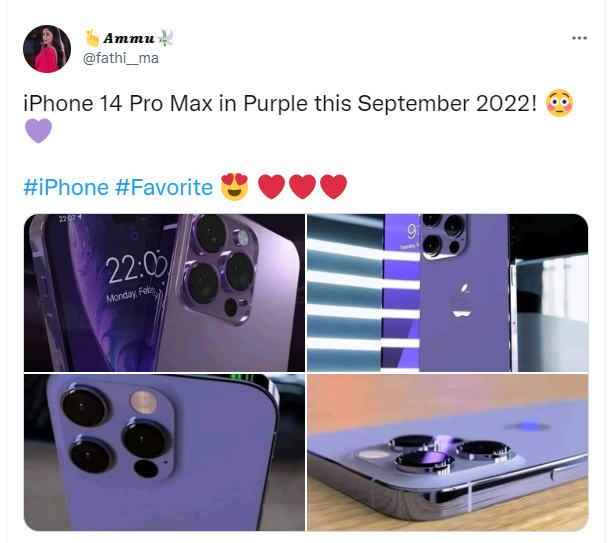Image resolution: width=616 pixels, height=543 pixels.
Task: Open bottom-left purple camera close-up photo
Action: [164, 452]
